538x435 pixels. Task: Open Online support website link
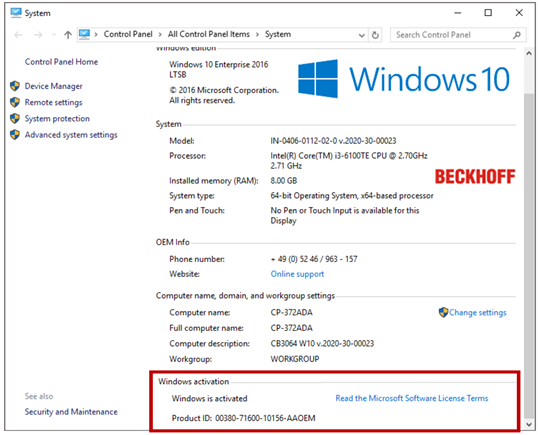pos(297,274)
